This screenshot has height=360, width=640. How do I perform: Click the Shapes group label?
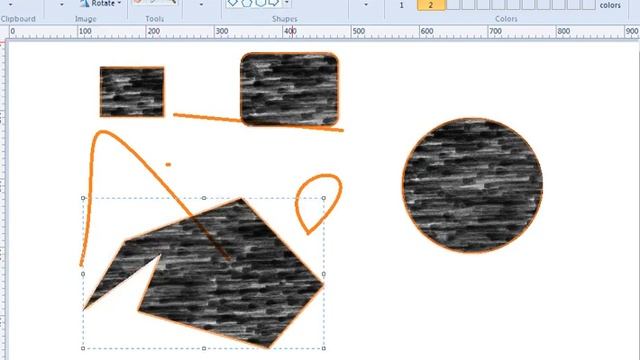[x=284, y=19]
